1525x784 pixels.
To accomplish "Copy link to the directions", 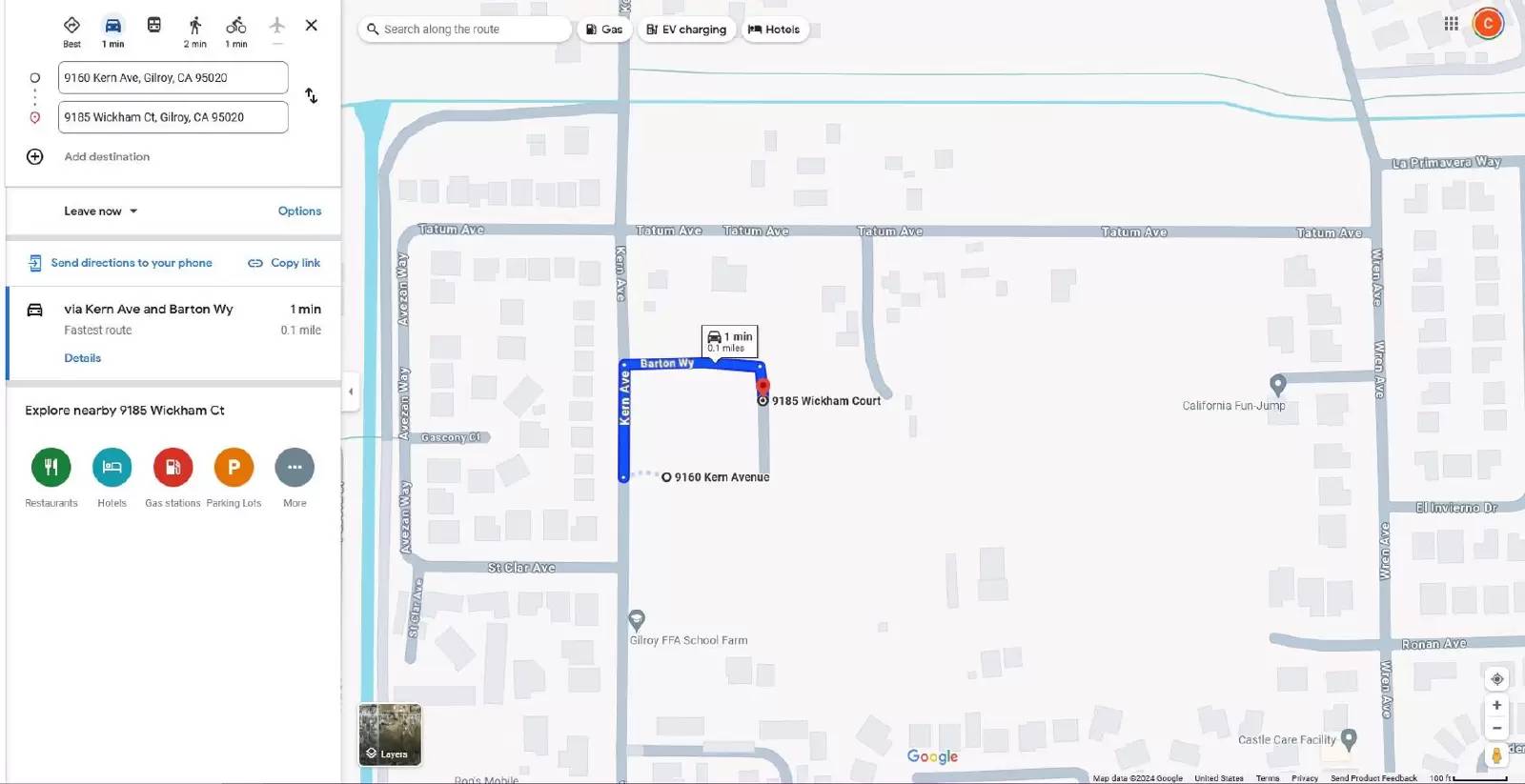I will pos(284,263).
